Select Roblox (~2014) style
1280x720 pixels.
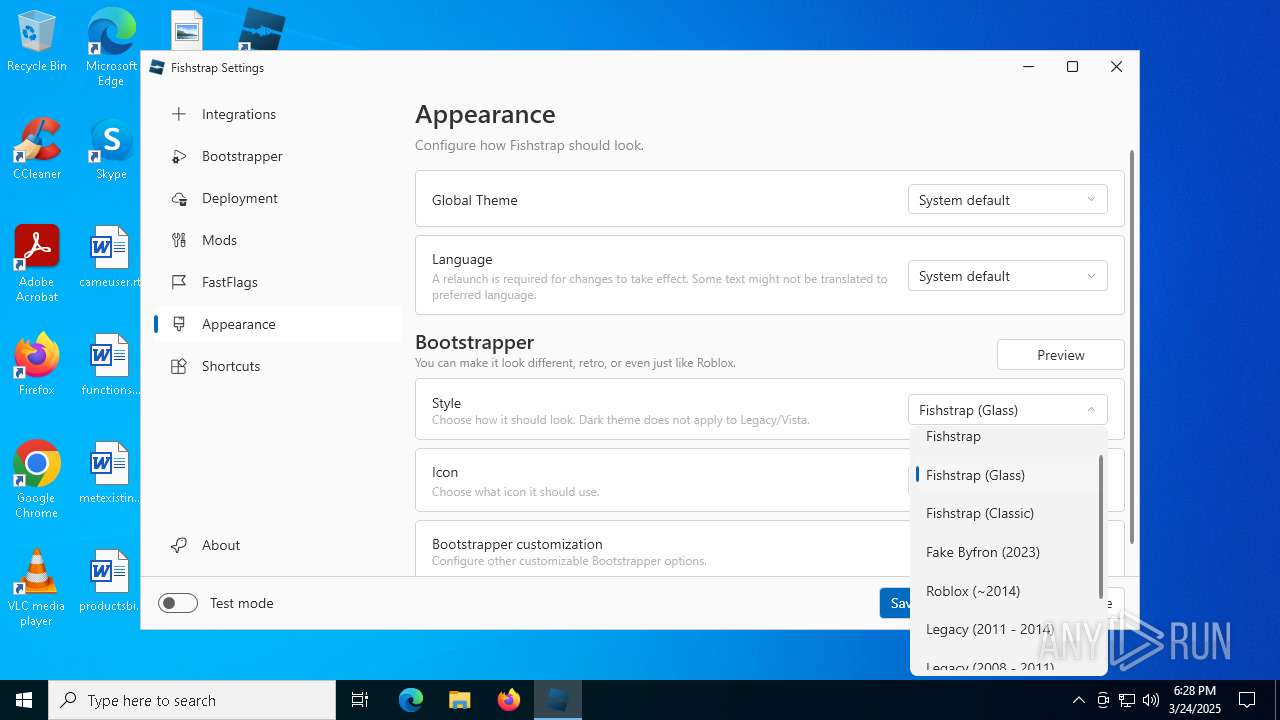tap(1005, 591)
